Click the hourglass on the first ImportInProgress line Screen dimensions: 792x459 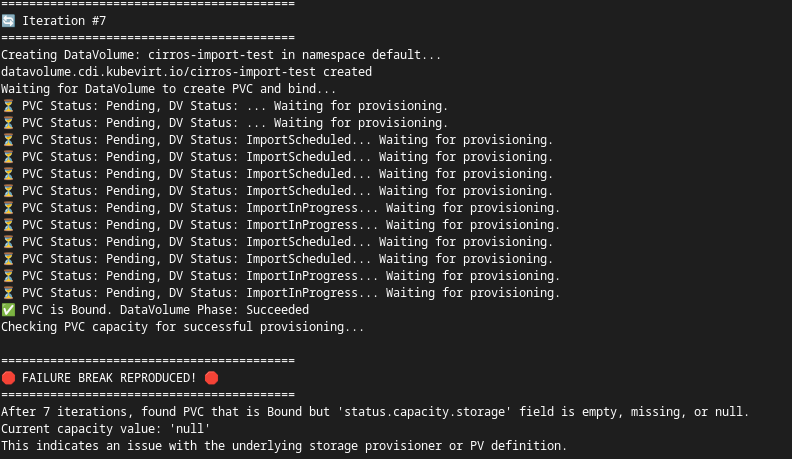(8, 208)
